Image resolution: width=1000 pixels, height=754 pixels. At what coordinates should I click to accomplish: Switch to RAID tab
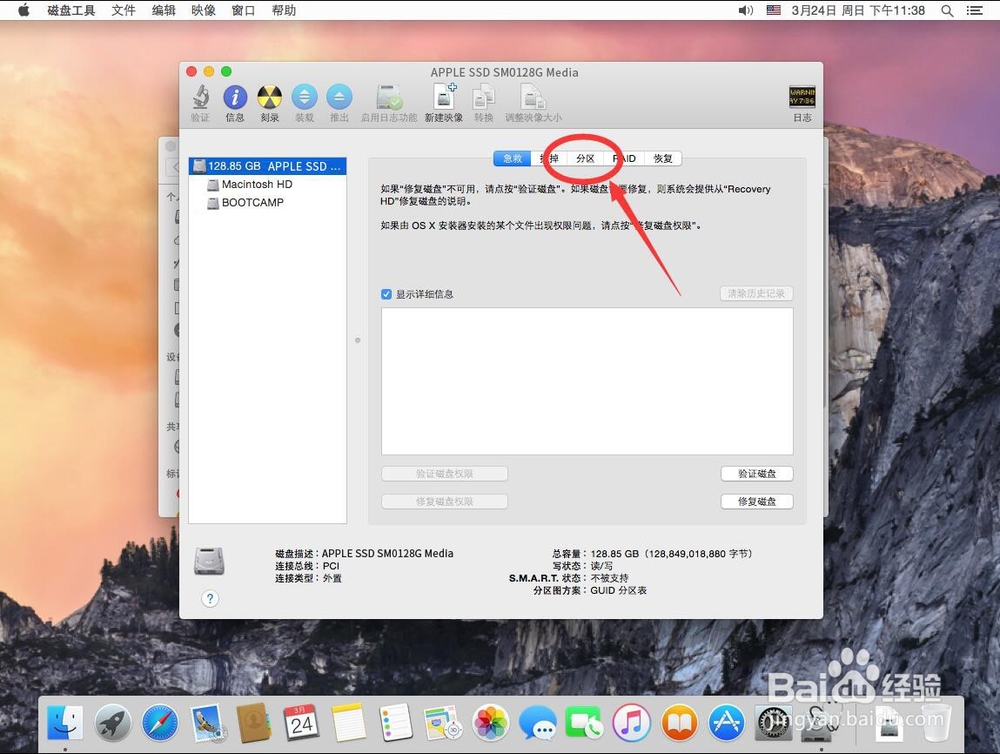624,158
